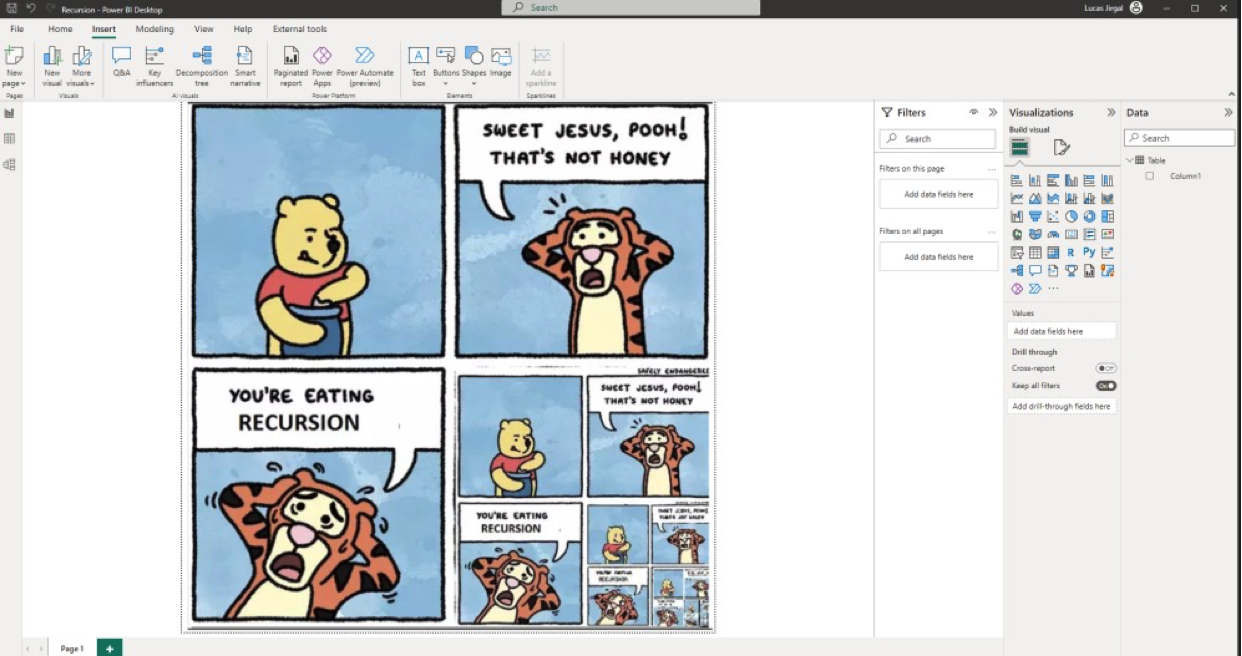
Task: Collapse the Table field in Data pane
Action: [x=1129, y=160]
